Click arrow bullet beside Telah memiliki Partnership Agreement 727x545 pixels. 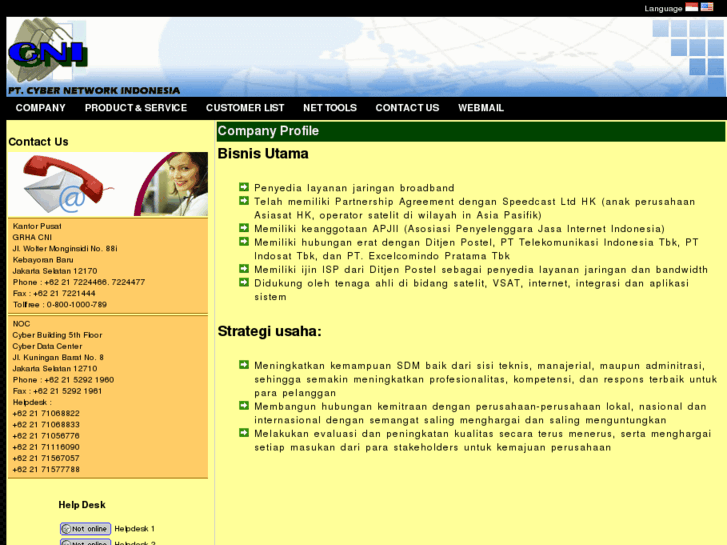(244, 200)
